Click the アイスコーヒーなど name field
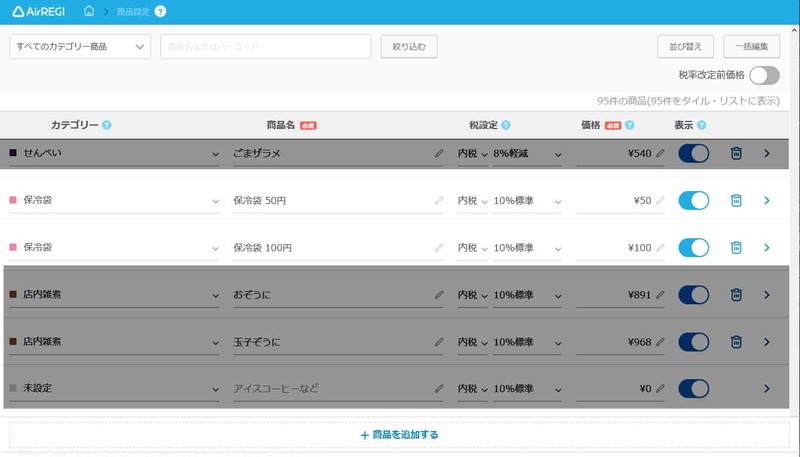800x457 pixels. point(338,389)
